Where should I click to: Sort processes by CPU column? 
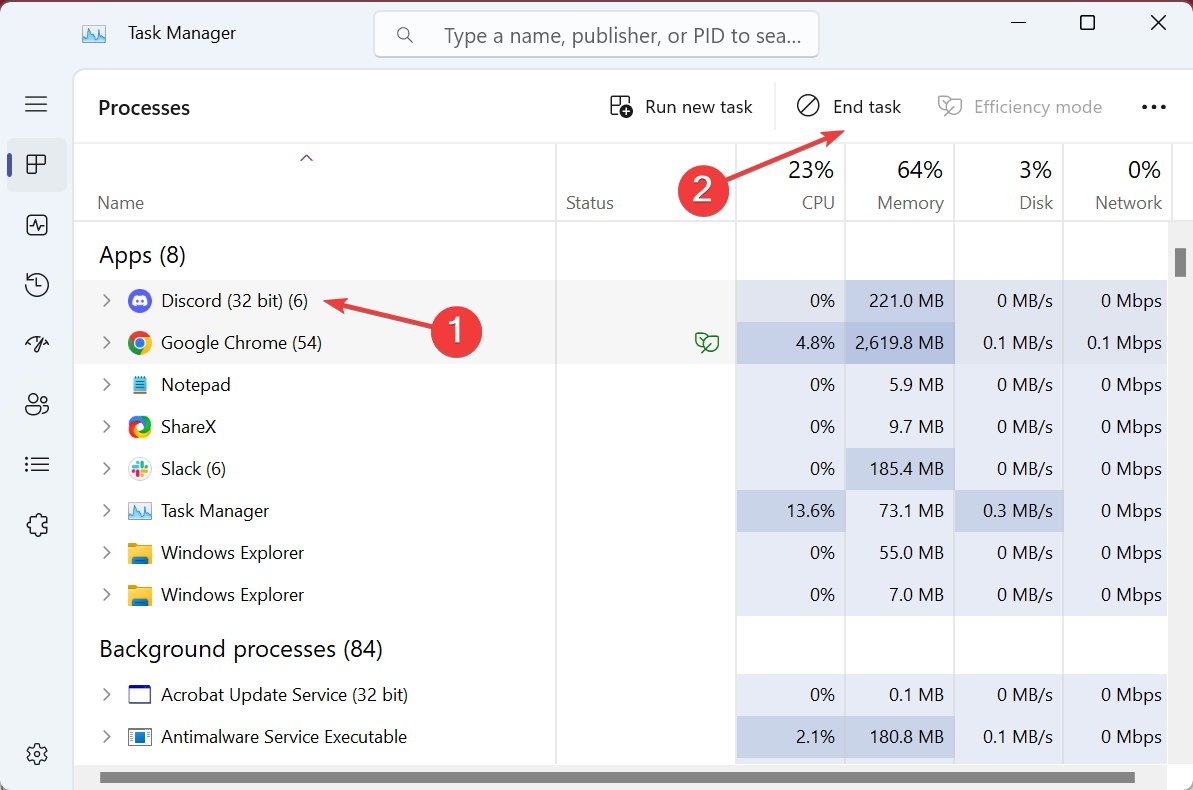coord(791,183)
